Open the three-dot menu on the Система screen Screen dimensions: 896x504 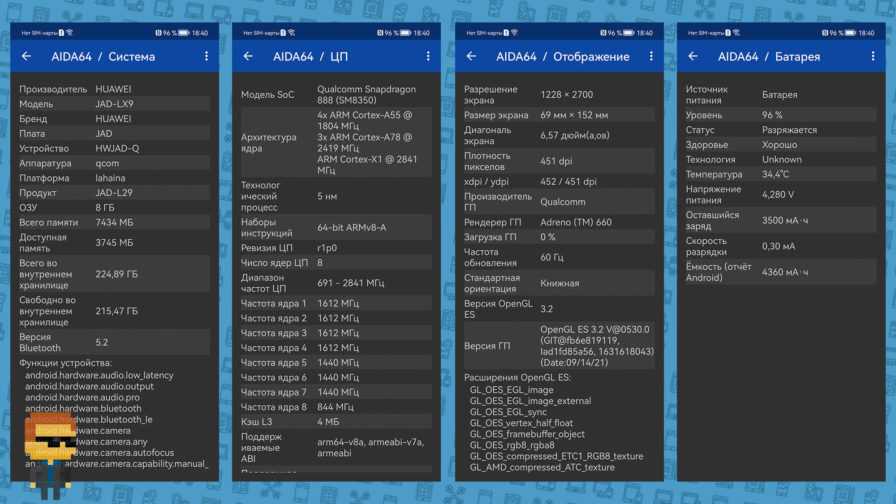coord(207,57)
